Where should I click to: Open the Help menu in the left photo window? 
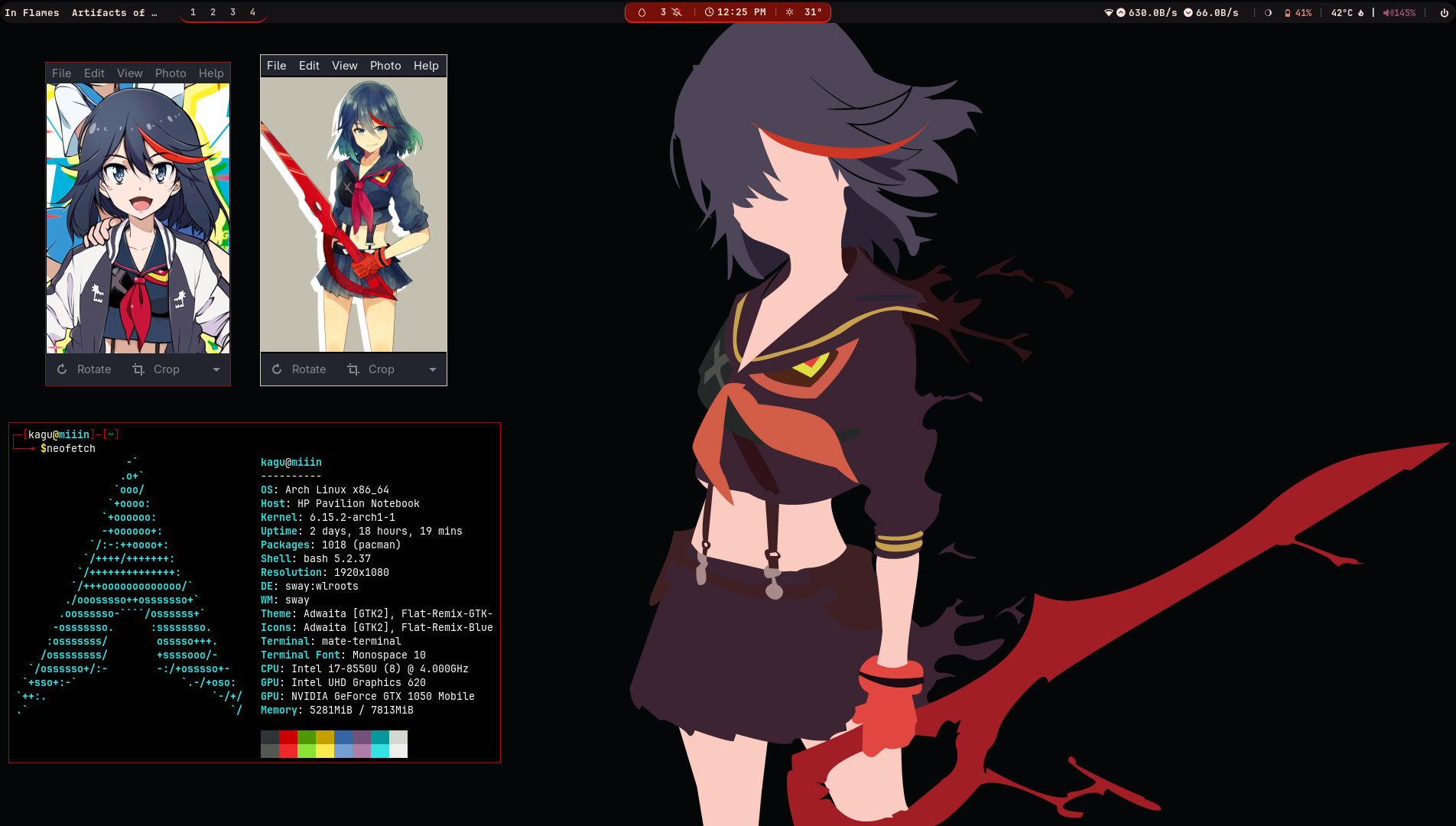(211, 73)
